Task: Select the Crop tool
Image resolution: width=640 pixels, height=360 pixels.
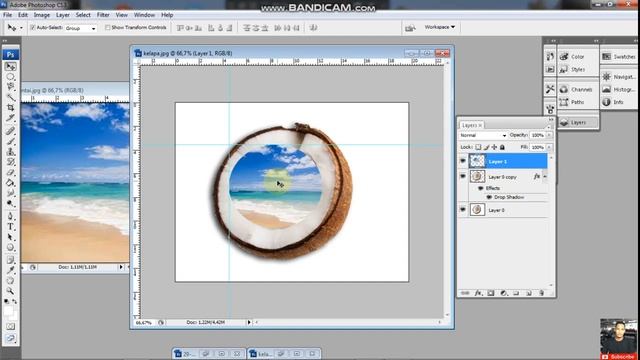Action: (x=11, y=107)
